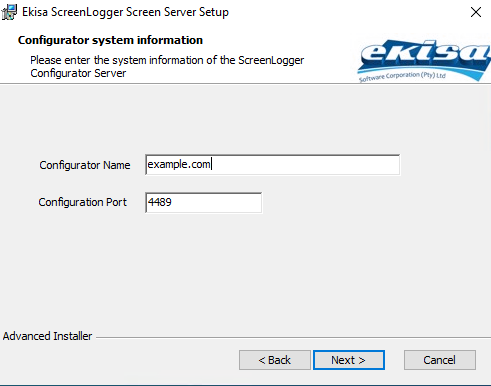The width and height of the screenshot is (491, 386).
Task: Close the Screen Server Setup window
Action: tap(476, 12)
